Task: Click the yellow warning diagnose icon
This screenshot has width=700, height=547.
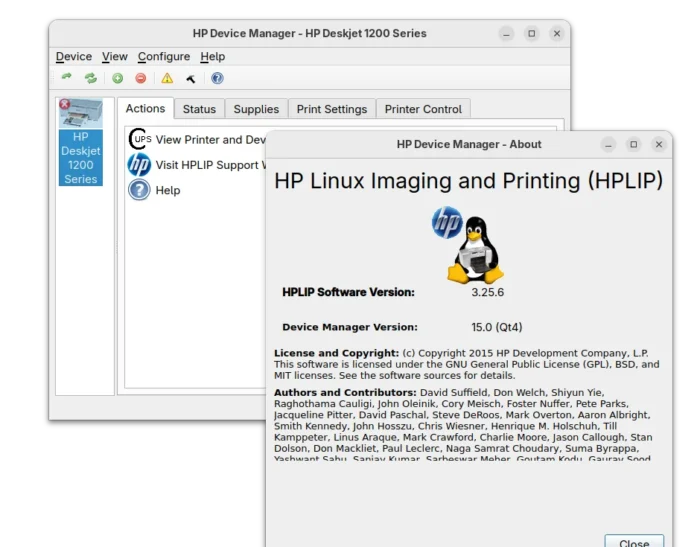Action: [167, 78]
